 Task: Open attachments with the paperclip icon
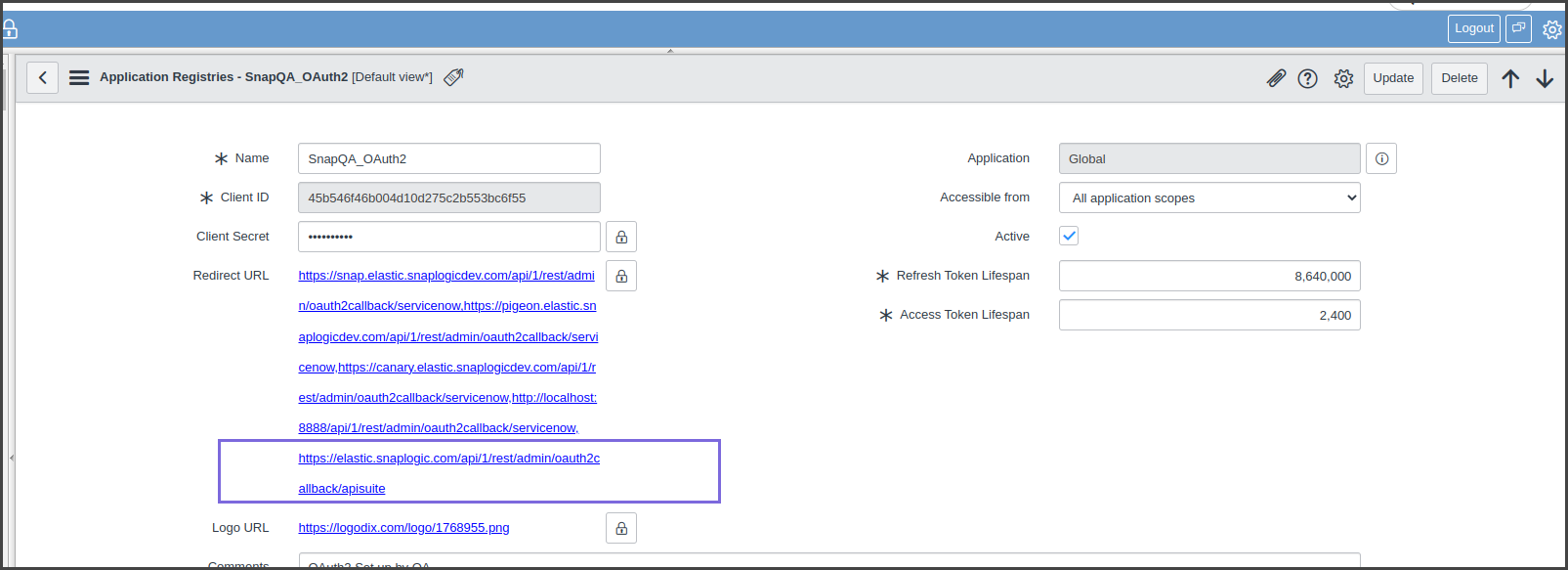(x=1276, y=78)
